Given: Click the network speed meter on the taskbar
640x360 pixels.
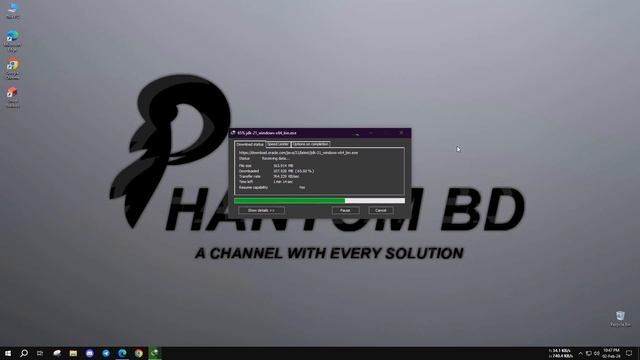Looking at the screenshot, I should 561,353.
